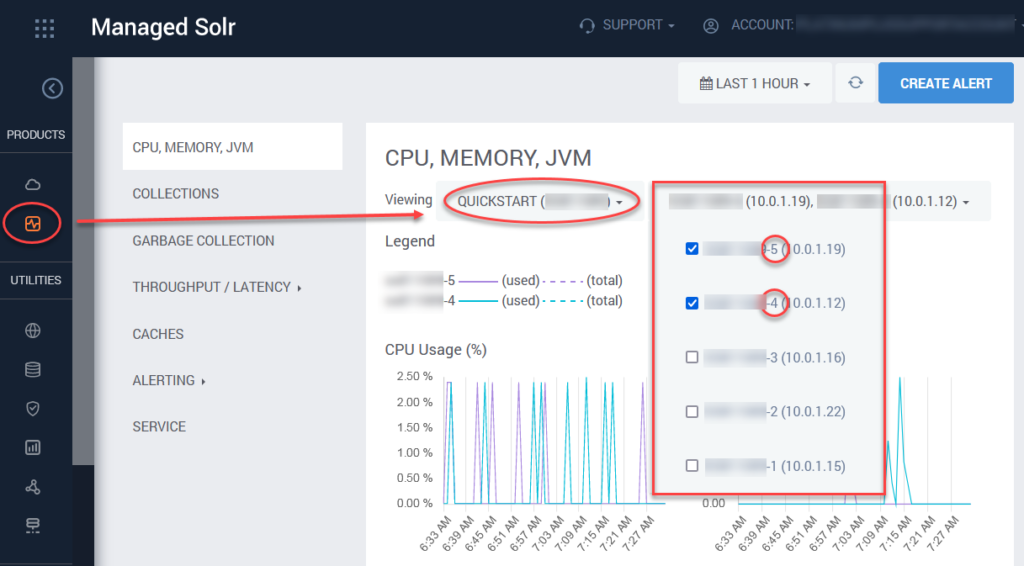Open the database utility icon
The width and height of the screenshot is (1024, 566).
click(33, 369)
